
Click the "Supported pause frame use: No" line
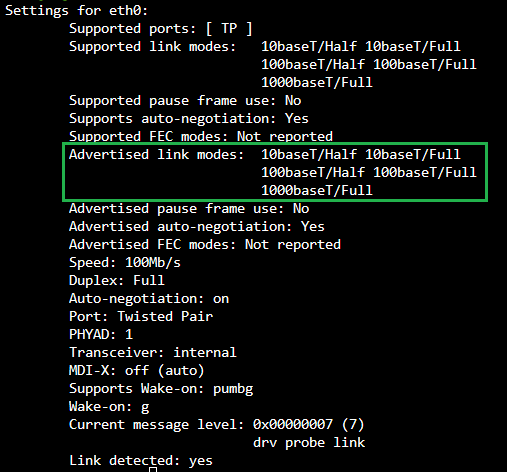185,101
